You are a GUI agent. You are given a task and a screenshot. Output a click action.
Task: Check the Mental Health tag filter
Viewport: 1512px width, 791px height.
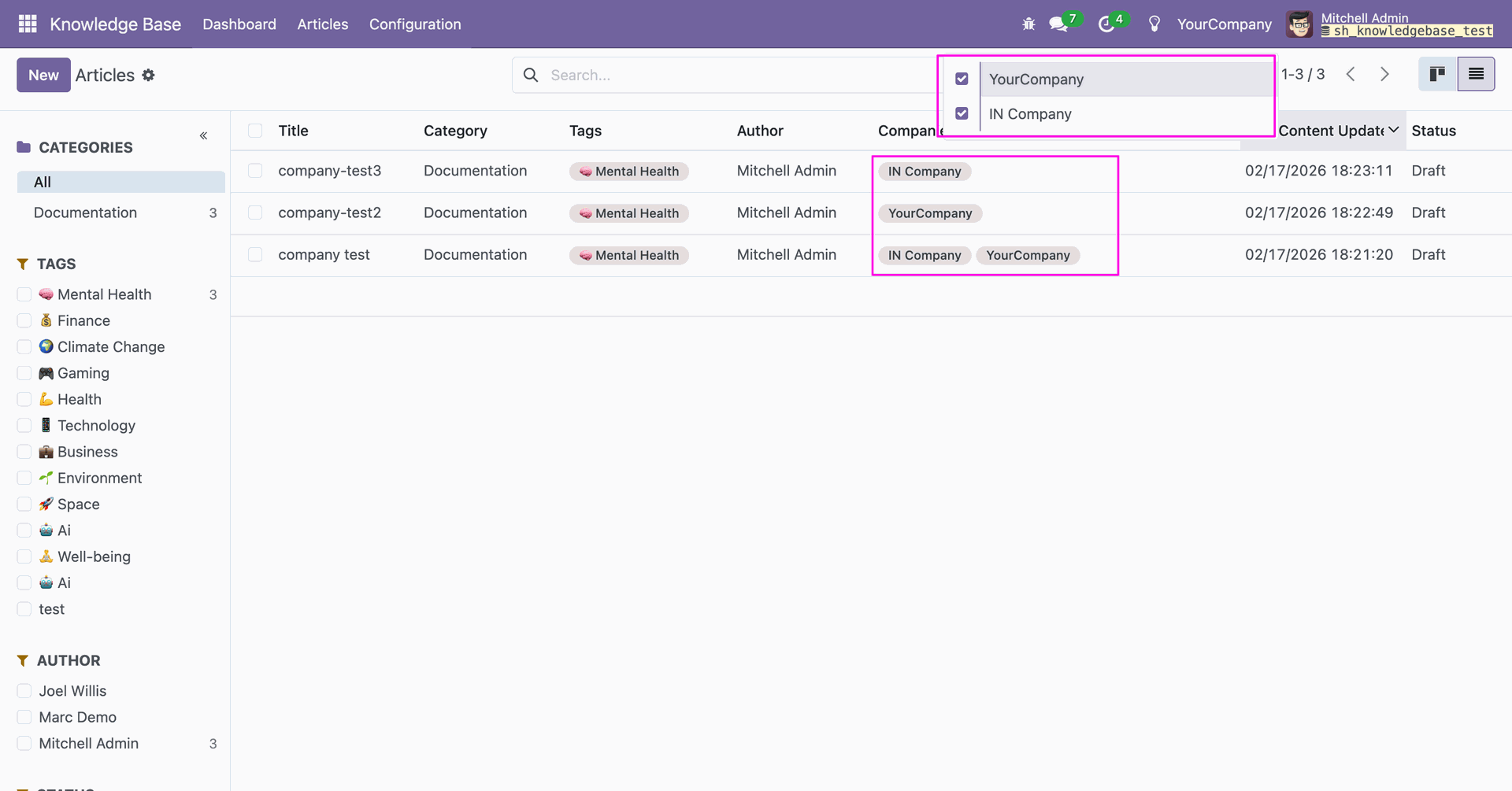pyautogui.click(x=24, y=294)
